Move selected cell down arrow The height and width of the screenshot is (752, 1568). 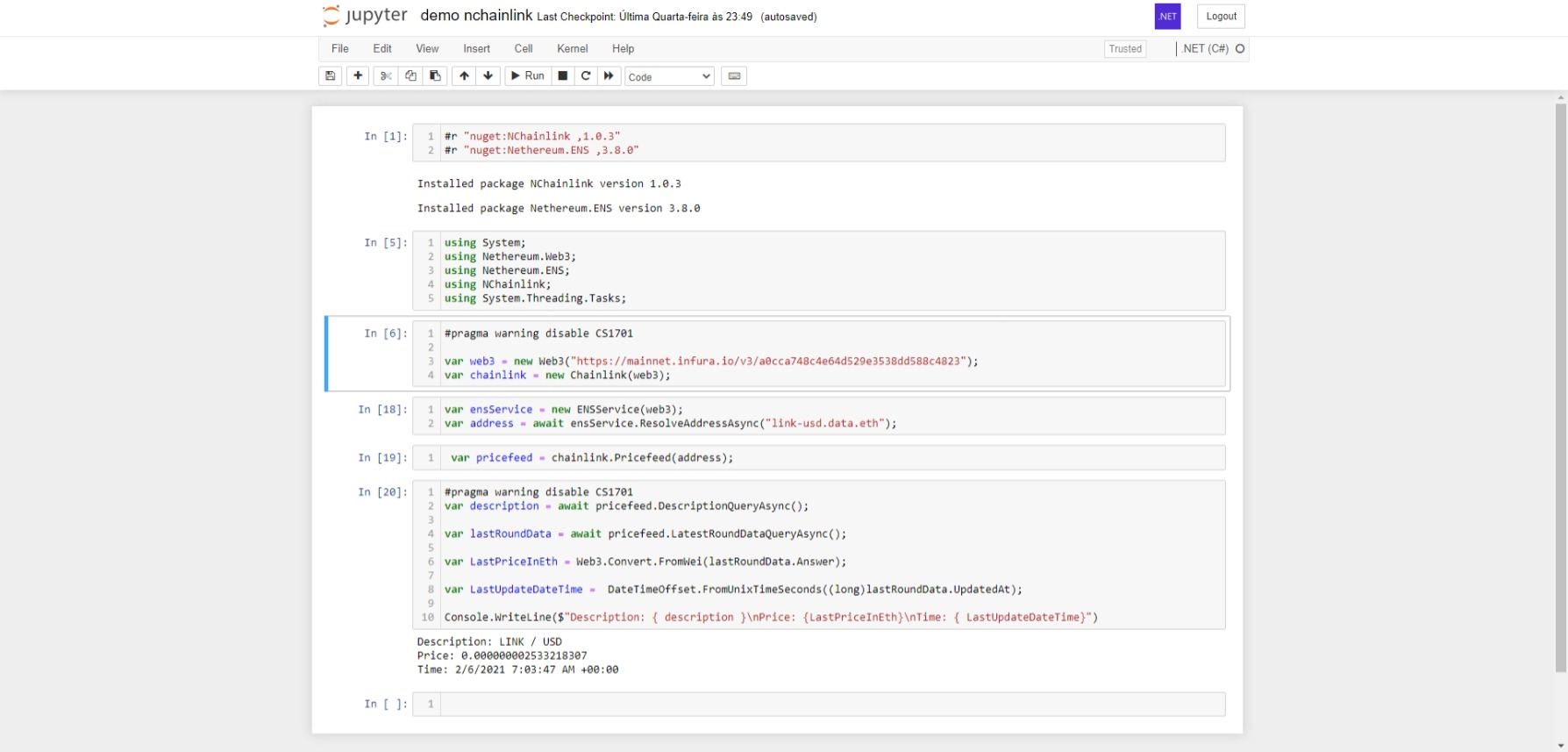(x=488, y=76)
